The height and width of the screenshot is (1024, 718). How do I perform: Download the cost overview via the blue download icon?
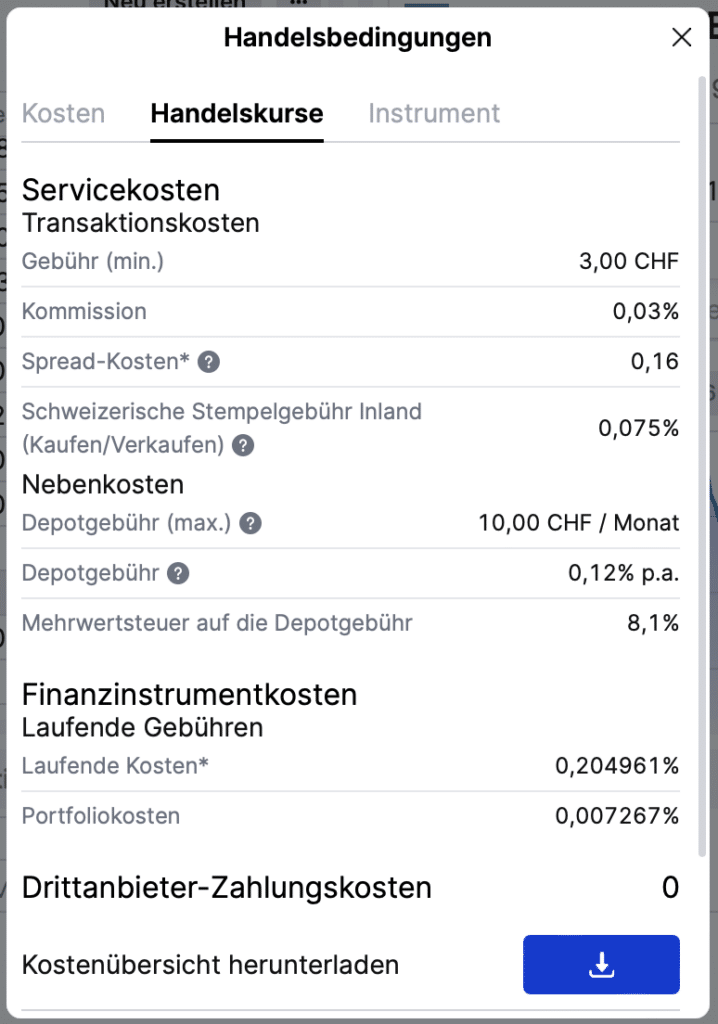pyautogui.click(x=600, y=964)
